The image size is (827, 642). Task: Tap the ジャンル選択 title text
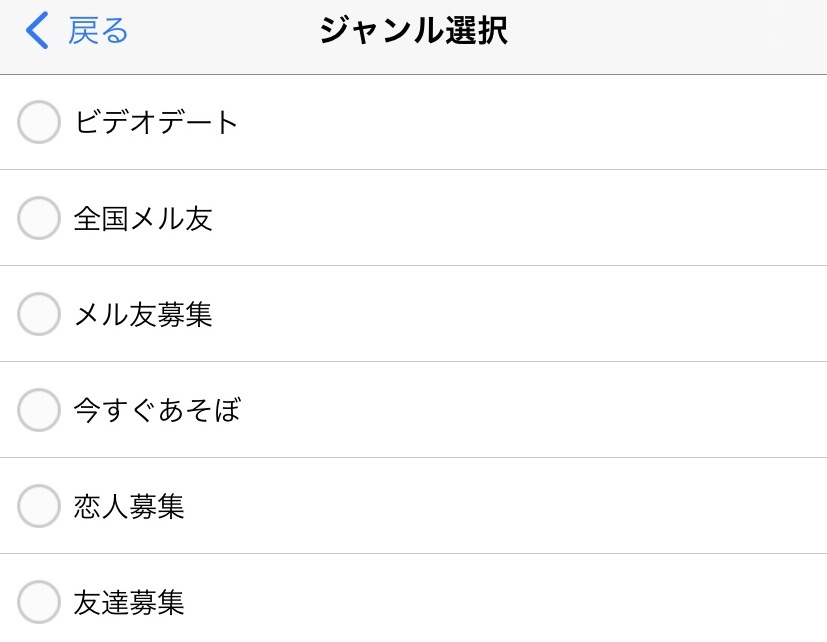pyautogui.click(x=413, y=30)
